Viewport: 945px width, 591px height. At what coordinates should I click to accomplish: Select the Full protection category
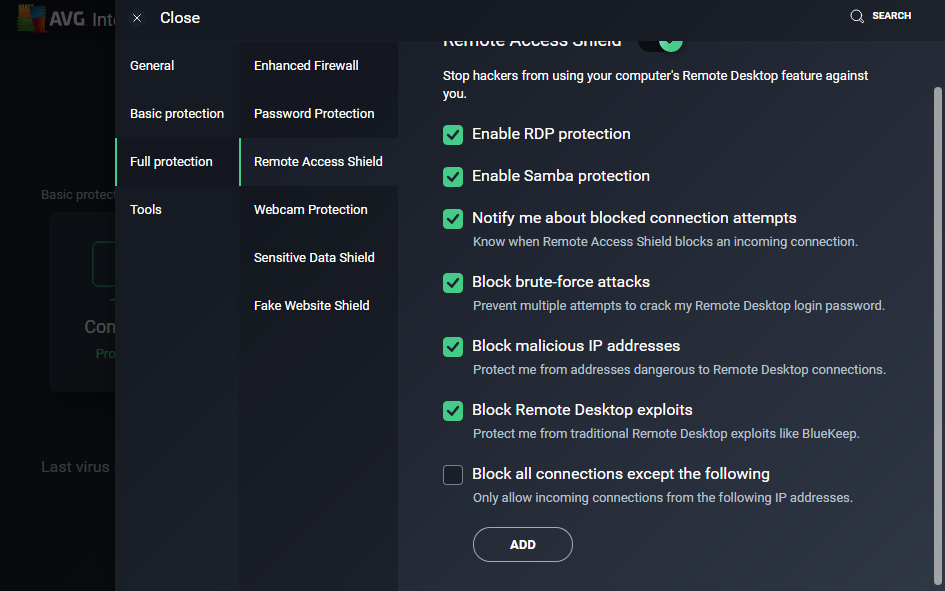[171, 162]
